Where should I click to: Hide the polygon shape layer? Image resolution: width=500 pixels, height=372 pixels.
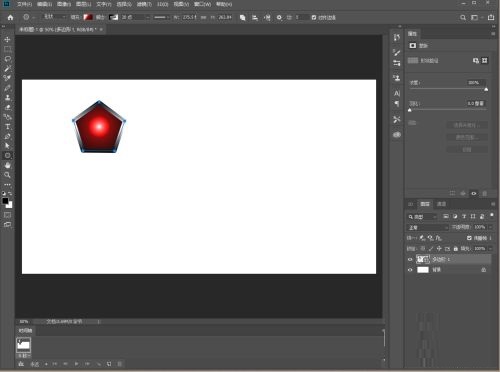pos(410,259)
